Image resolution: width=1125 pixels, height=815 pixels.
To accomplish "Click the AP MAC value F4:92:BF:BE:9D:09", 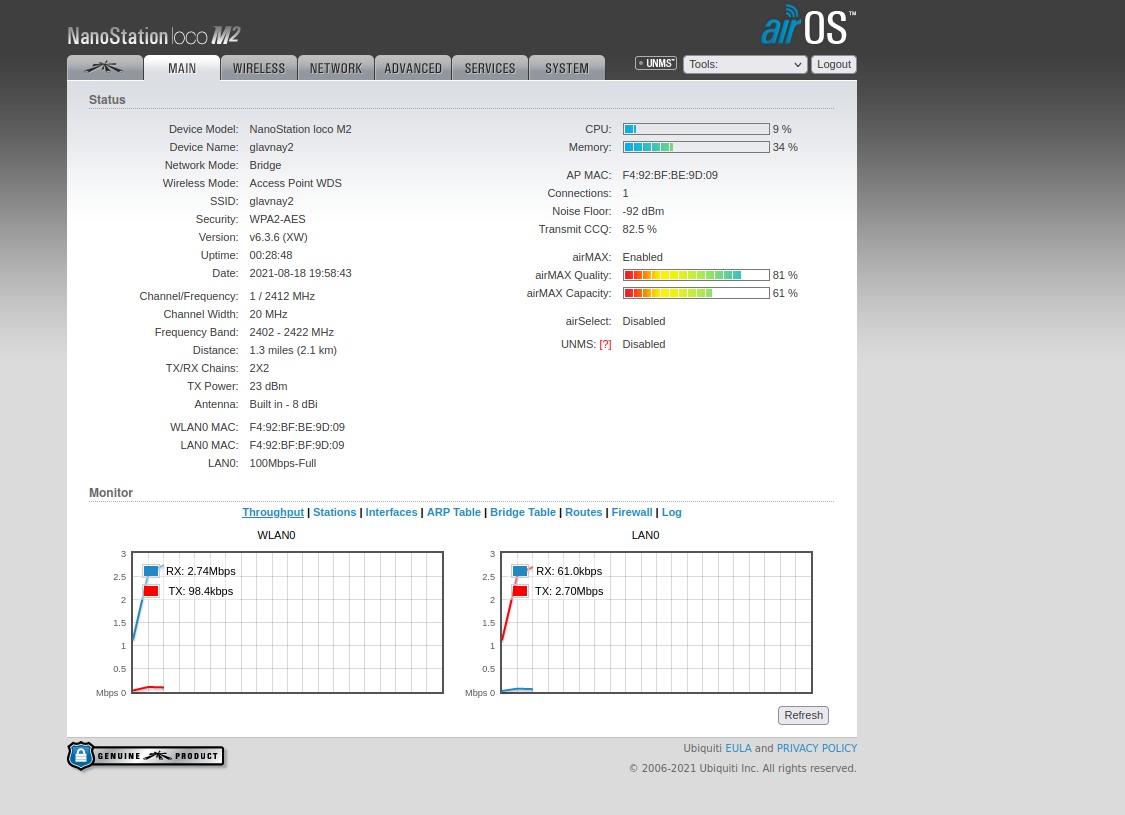I will (x=669, y=175).
